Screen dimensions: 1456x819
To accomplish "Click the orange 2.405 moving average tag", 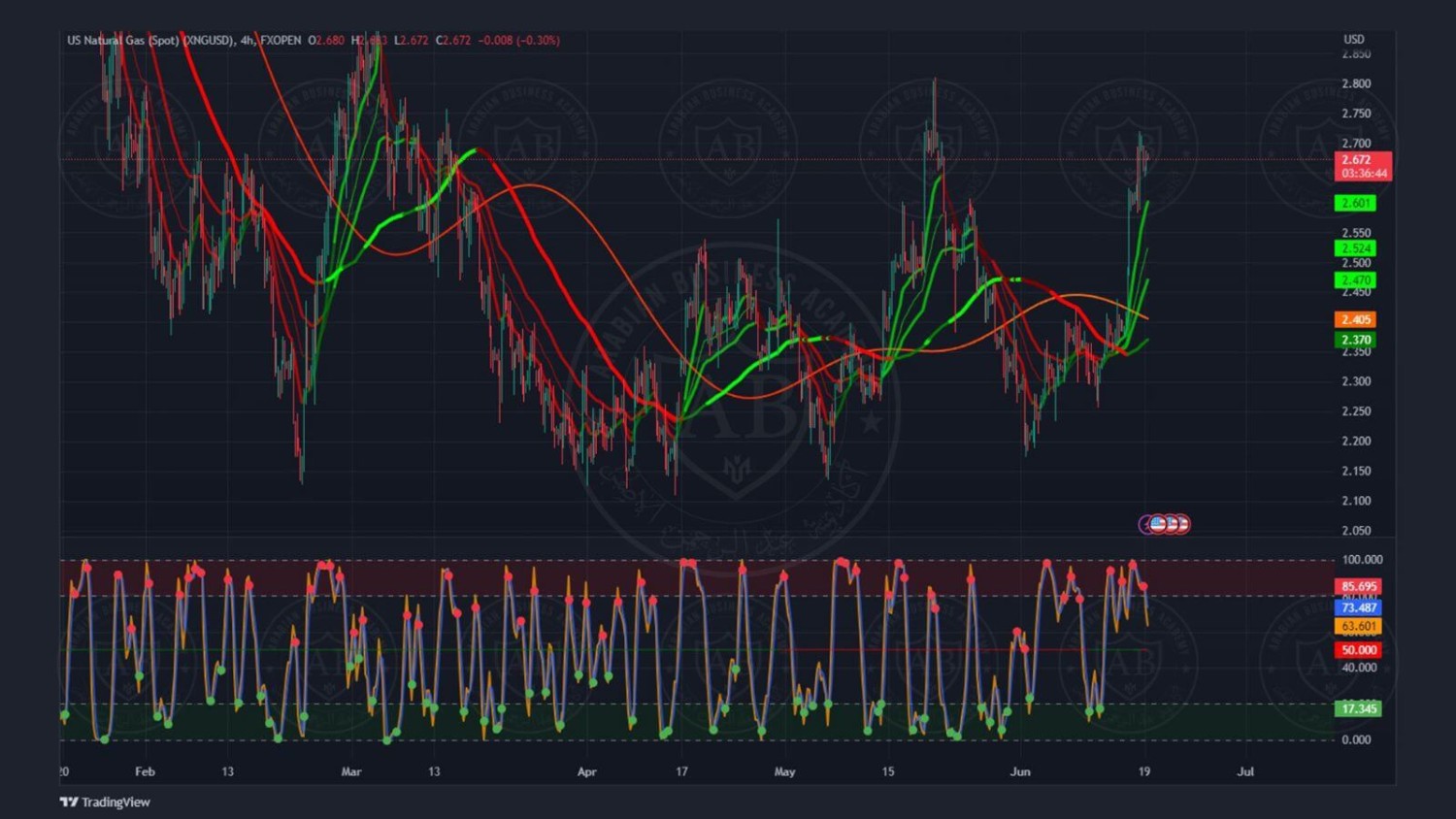I will tap(1356, 319).
